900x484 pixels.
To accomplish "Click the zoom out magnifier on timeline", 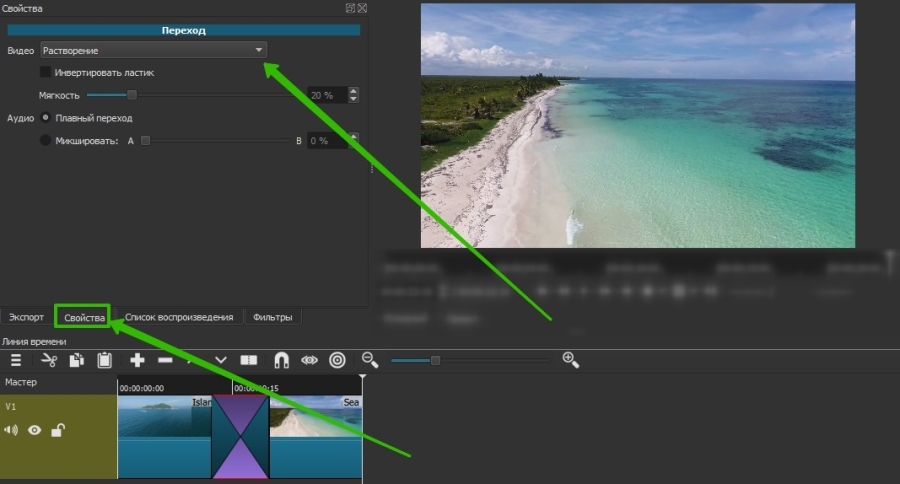I will pos(370,360).
